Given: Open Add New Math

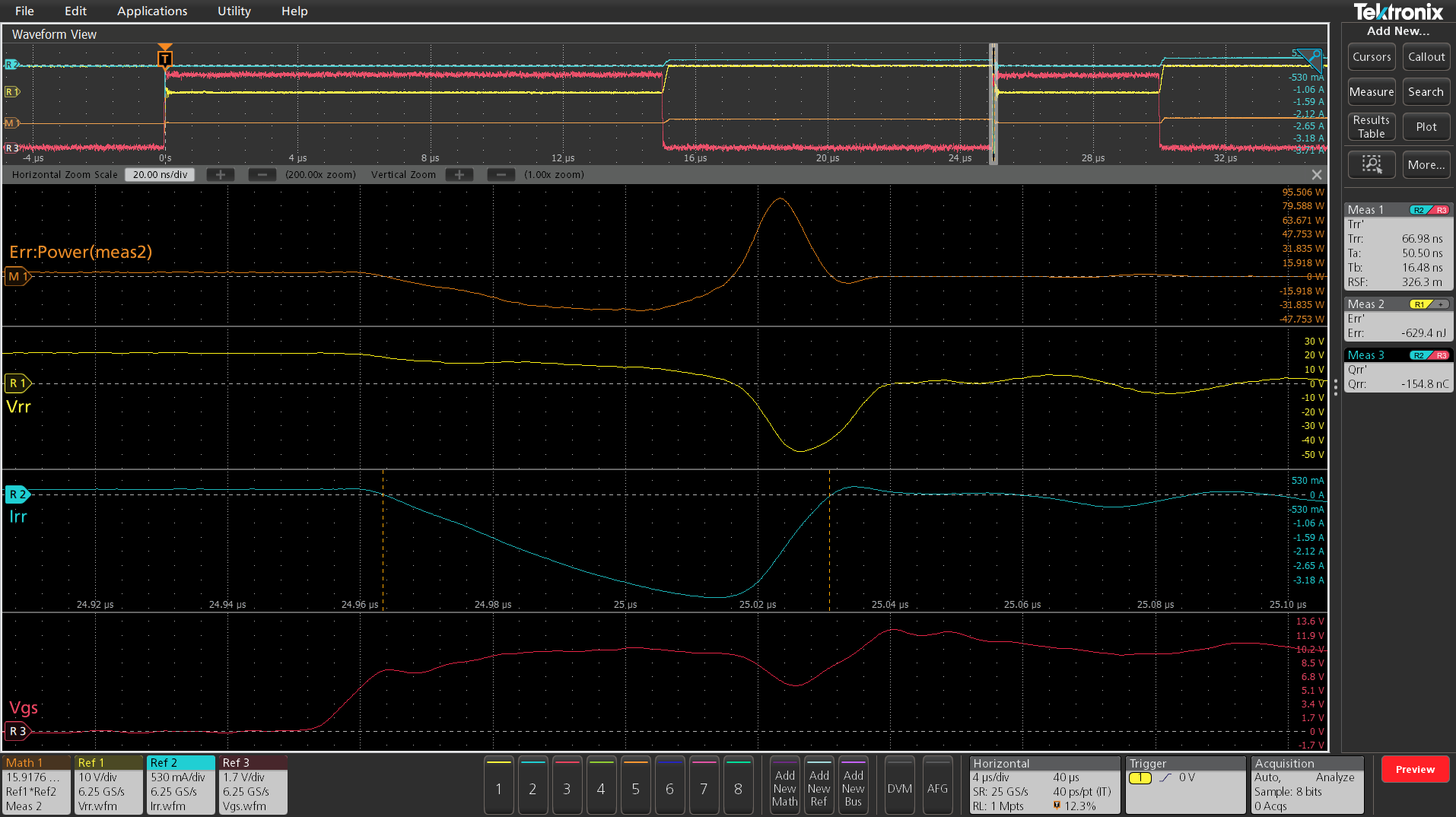Looking at the screenshot, I should (x=784, y=785).
